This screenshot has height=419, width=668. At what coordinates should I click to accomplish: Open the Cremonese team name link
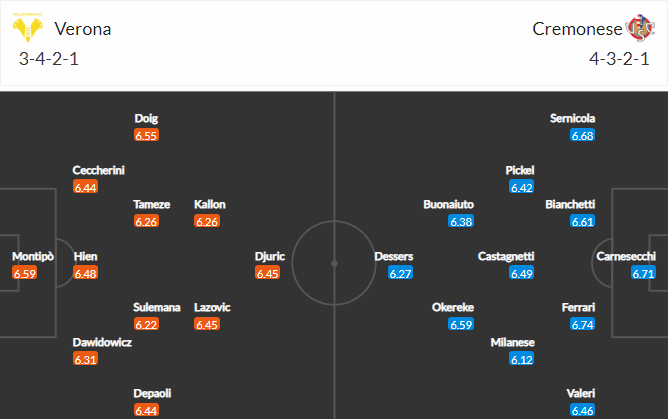(577, 29)
